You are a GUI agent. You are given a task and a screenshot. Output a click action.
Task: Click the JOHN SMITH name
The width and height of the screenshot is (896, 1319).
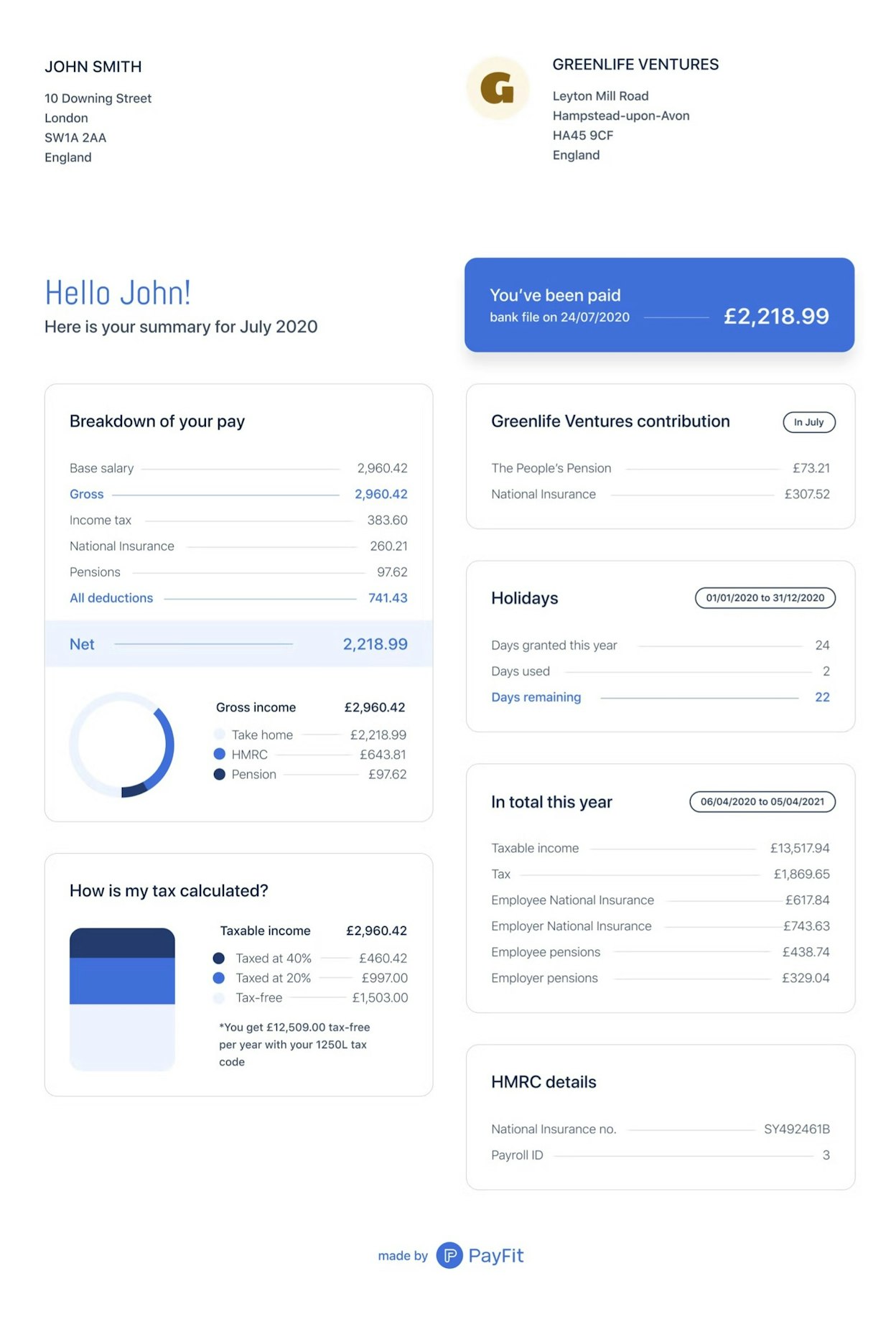(93, 67)
